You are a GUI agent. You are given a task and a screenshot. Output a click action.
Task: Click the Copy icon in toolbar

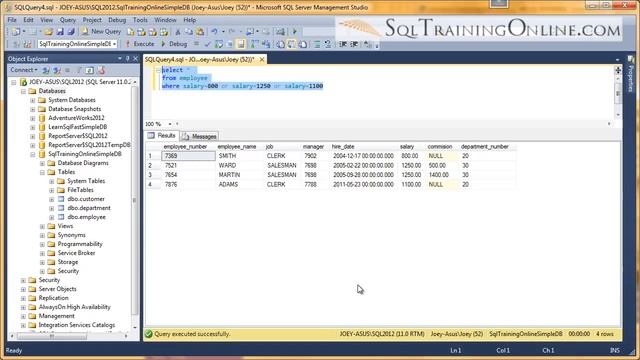coord(189,31)
